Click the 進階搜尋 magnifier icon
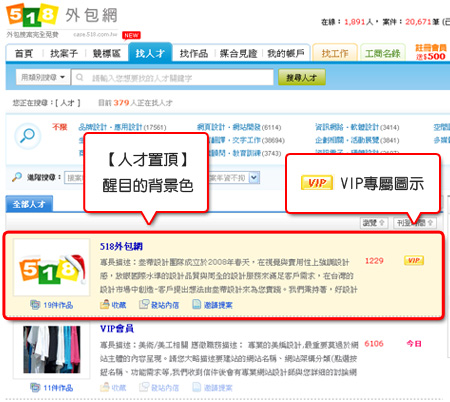Screen dimensions: 450x402 [x=17, y=177]
